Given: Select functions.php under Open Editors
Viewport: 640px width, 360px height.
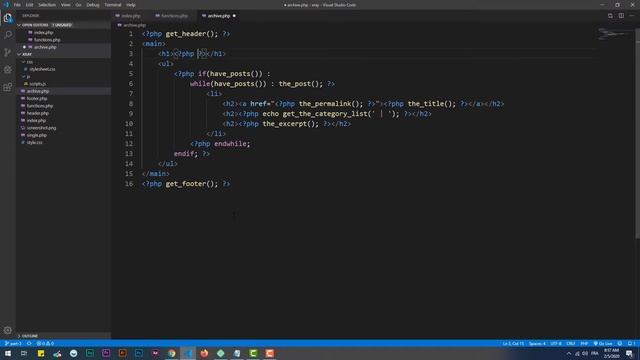Looking at the screenshot, I should tap(47, 40).
